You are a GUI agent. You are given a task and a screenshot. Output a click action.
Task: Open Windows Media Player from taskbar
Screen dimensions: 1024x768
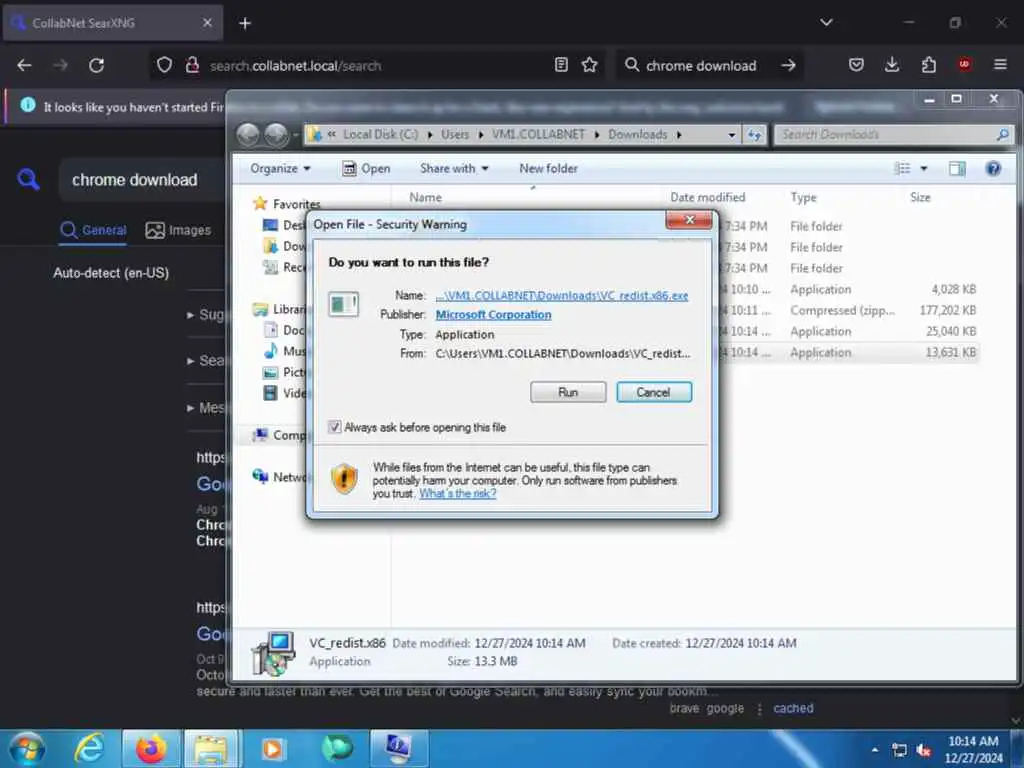274,748
